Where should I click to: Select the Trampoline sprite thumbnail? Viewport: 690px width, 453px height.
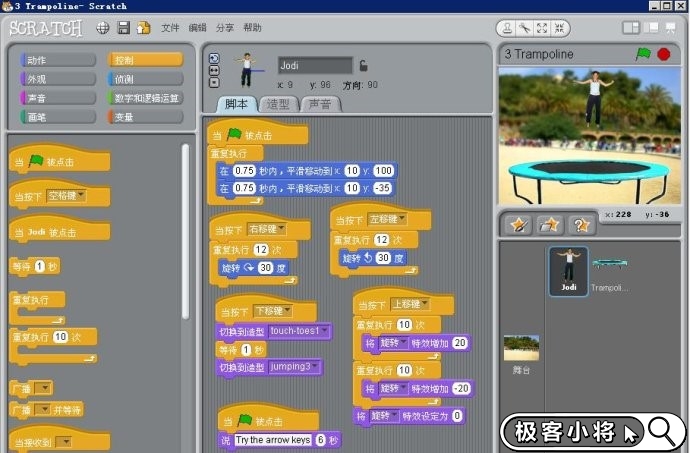[x=610, y=270]
